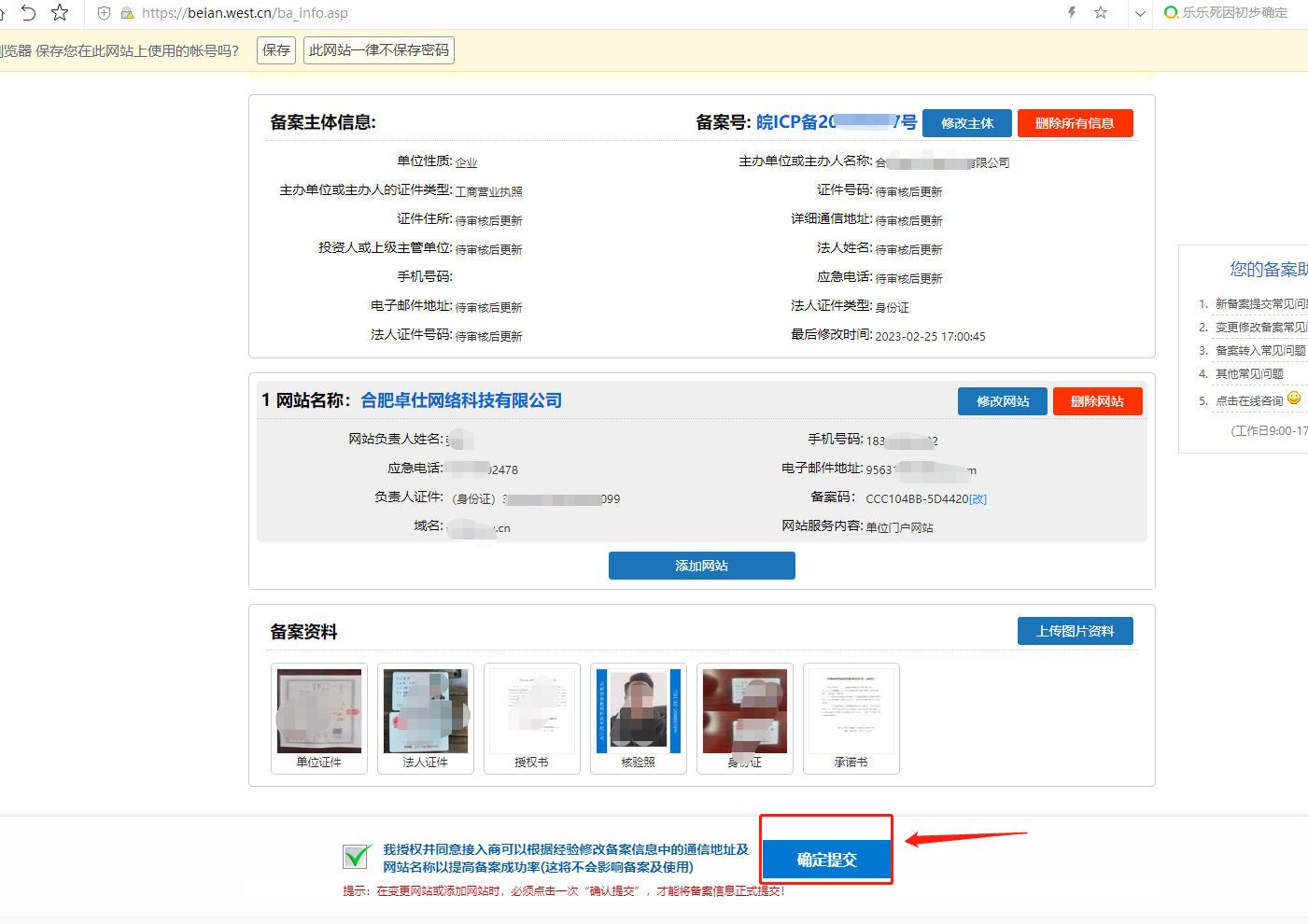Open FAQ link 其他常见问题
Viewport: 1308px width, 924px height.
click(1249, 374)
